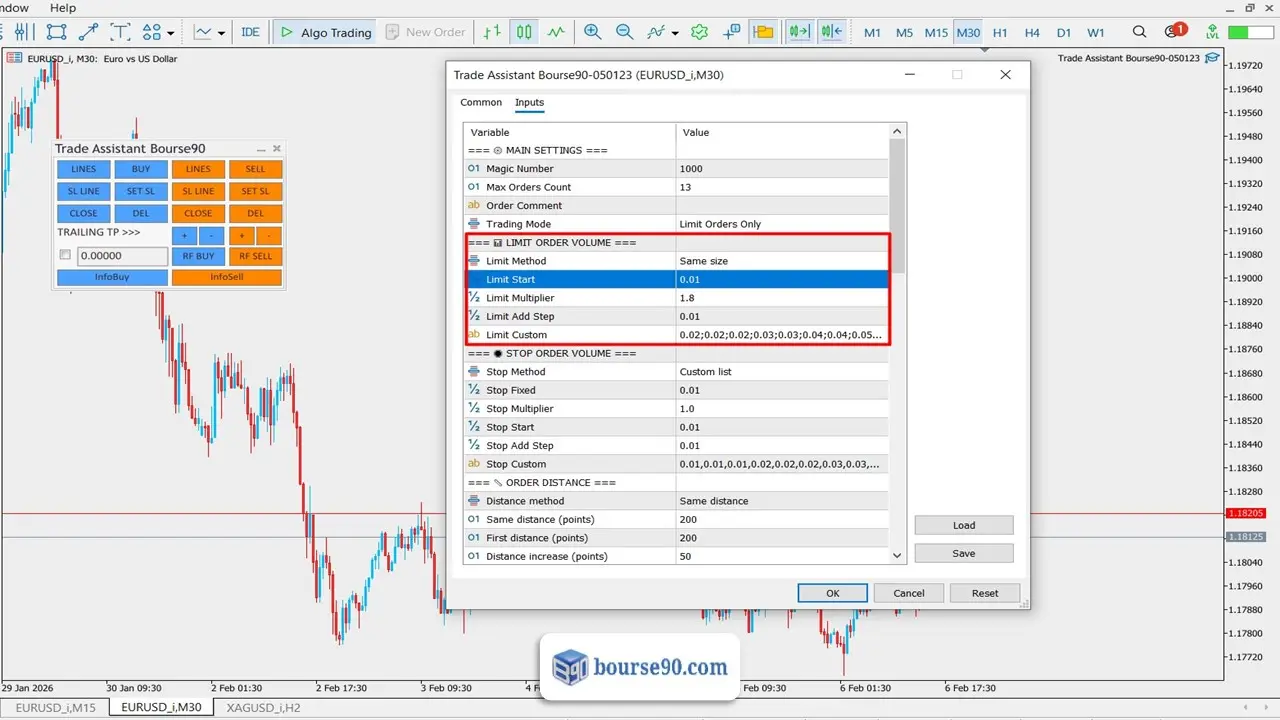The height and width of the screenshot is (720, 1280).
Task: Open the templates folder icon
Action: click(x=764, y=32)
